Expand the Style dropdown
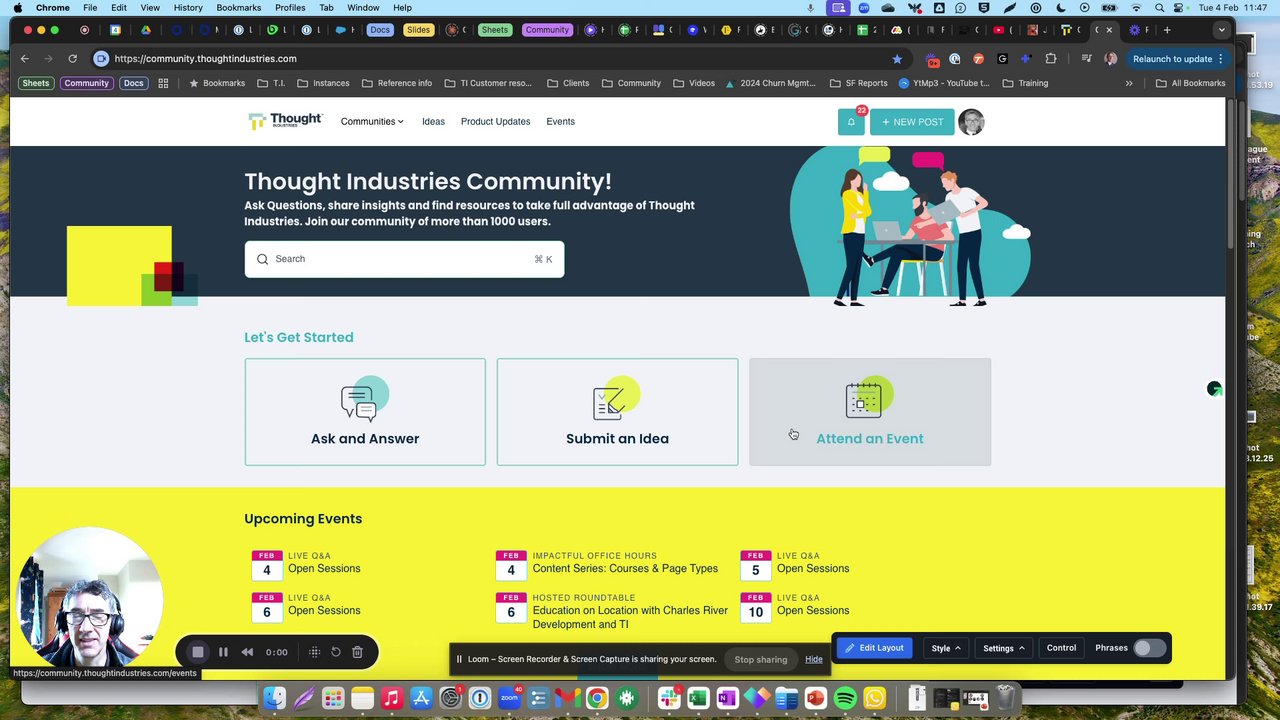The height and width of the screenshot is (720, 1280). click(x=946, y=648)
